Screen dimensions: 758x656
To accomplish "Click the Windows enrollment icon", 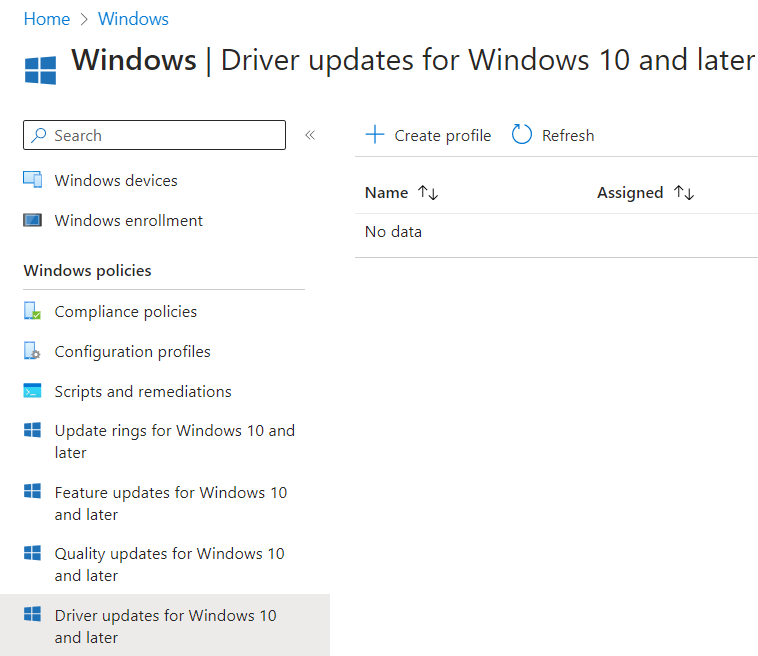I will coord(32,220).
